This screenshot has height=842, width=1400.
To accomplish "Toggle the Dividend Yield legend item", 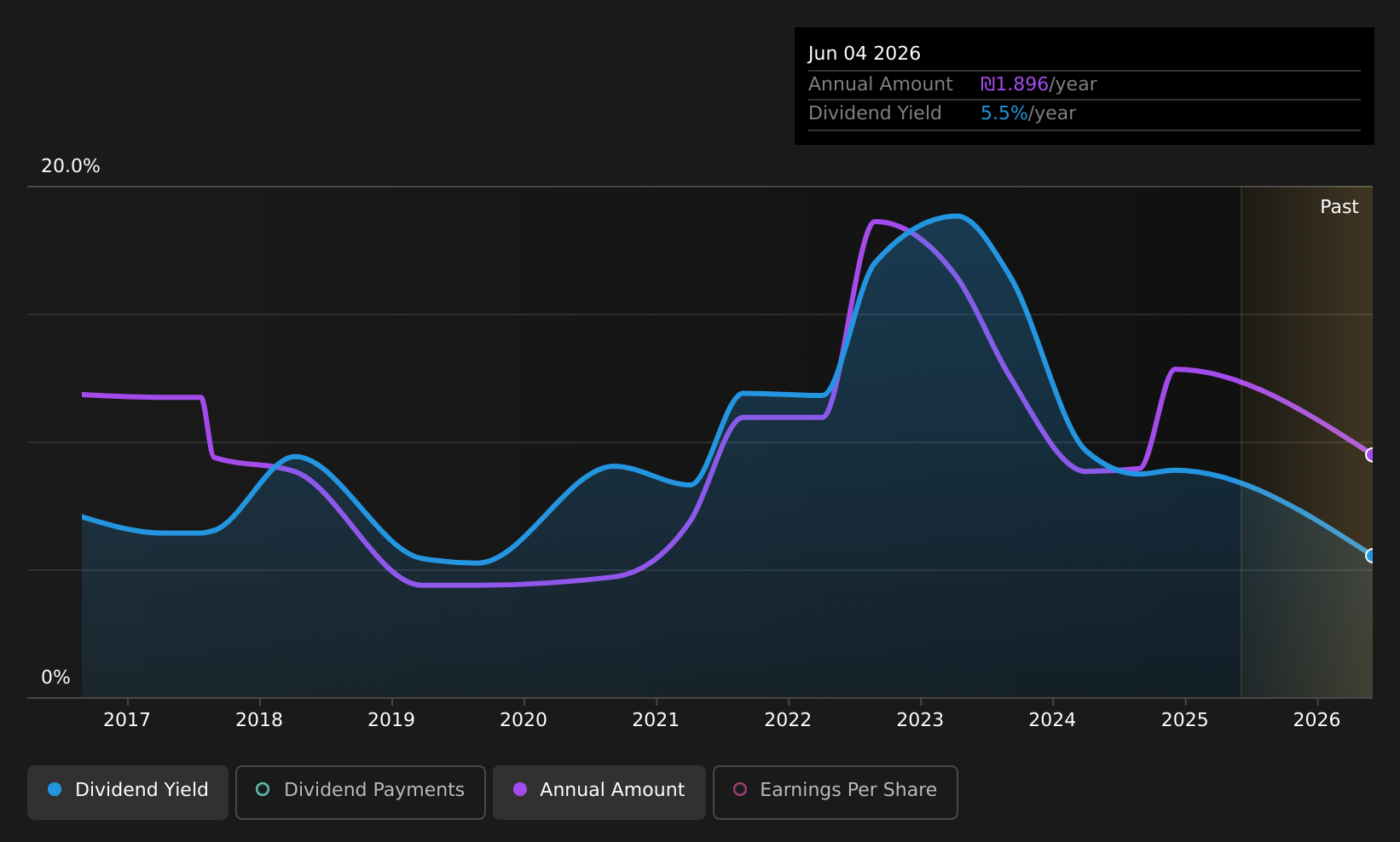I will 128,792.
